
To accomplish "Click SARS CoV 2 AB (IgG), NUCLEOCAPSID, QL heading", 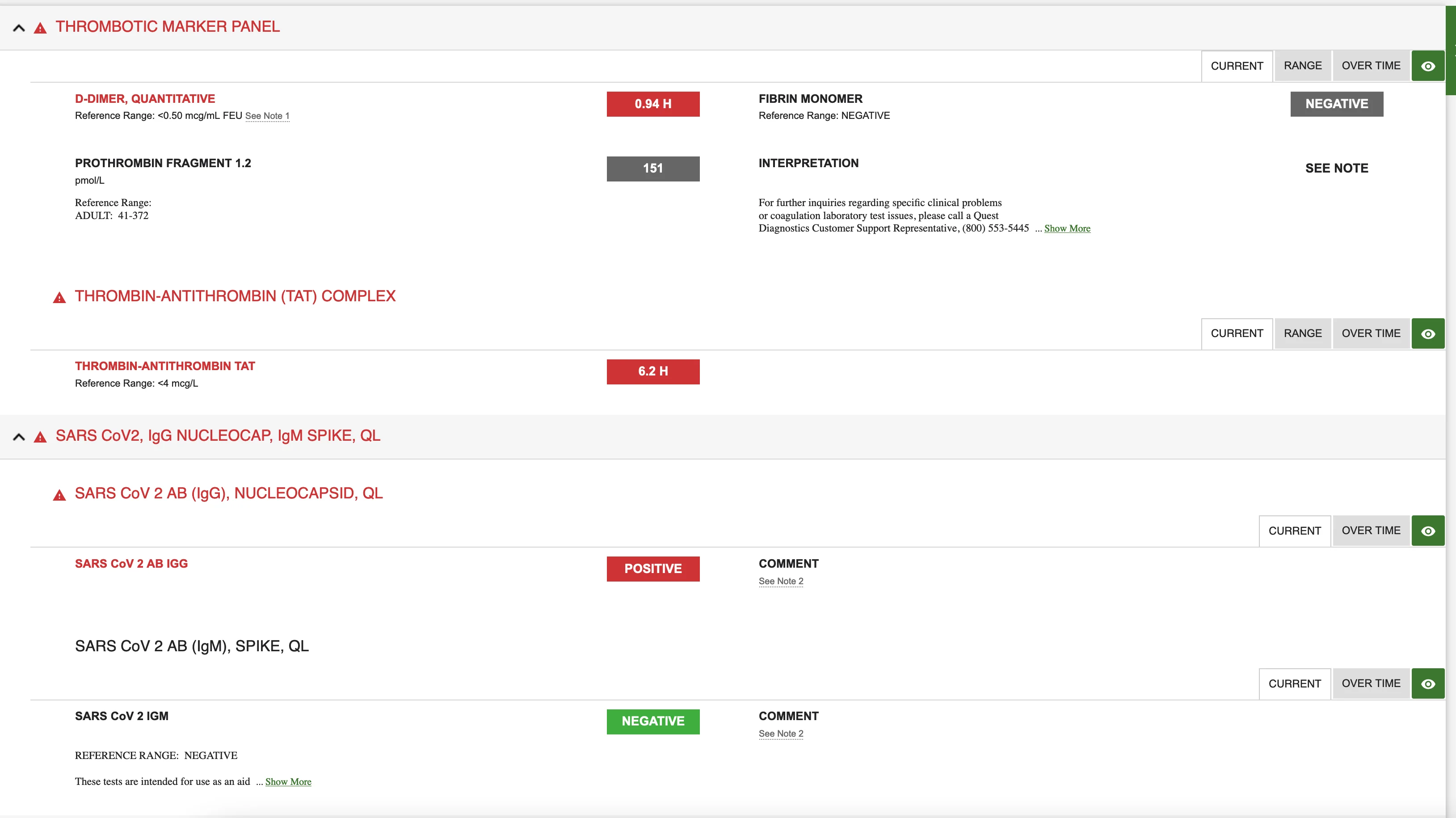I will (x=228, y=493).
